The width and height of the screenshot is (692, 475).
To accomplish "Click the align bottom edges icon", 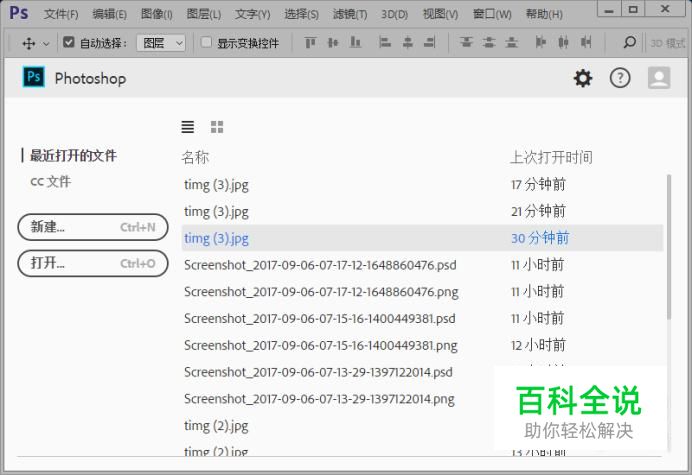I will 355,42.
